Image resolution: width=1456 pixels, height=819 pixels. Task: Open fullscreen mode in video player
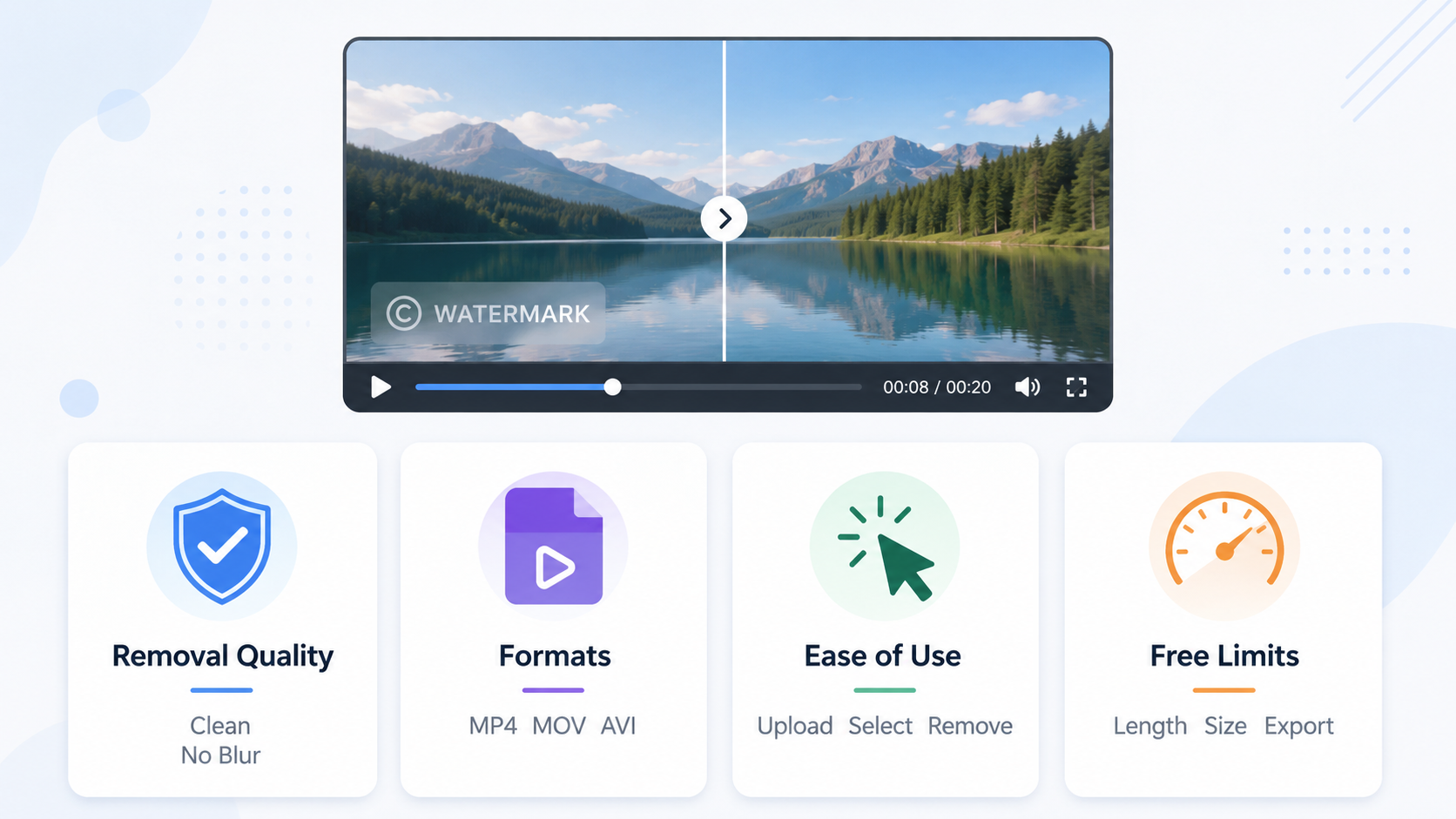click(1076, 387)
